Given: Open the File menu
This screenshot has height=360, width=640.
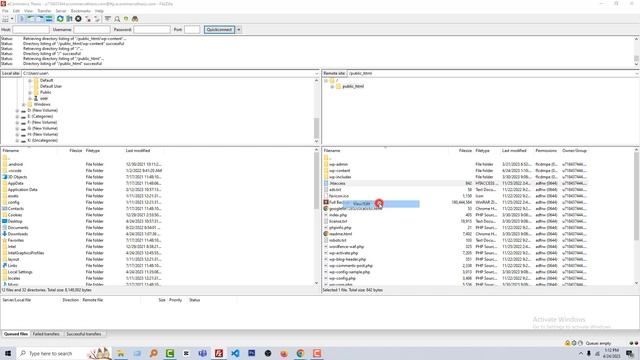Looking at the screenshot, I should pos(5,11).
